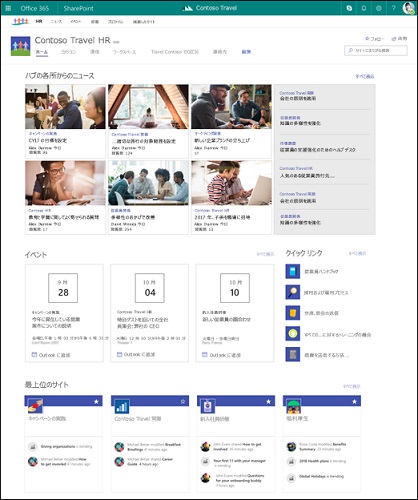Add the 28th event to Outlook
The height and width of the screenshot is (500, 418).
51,355
